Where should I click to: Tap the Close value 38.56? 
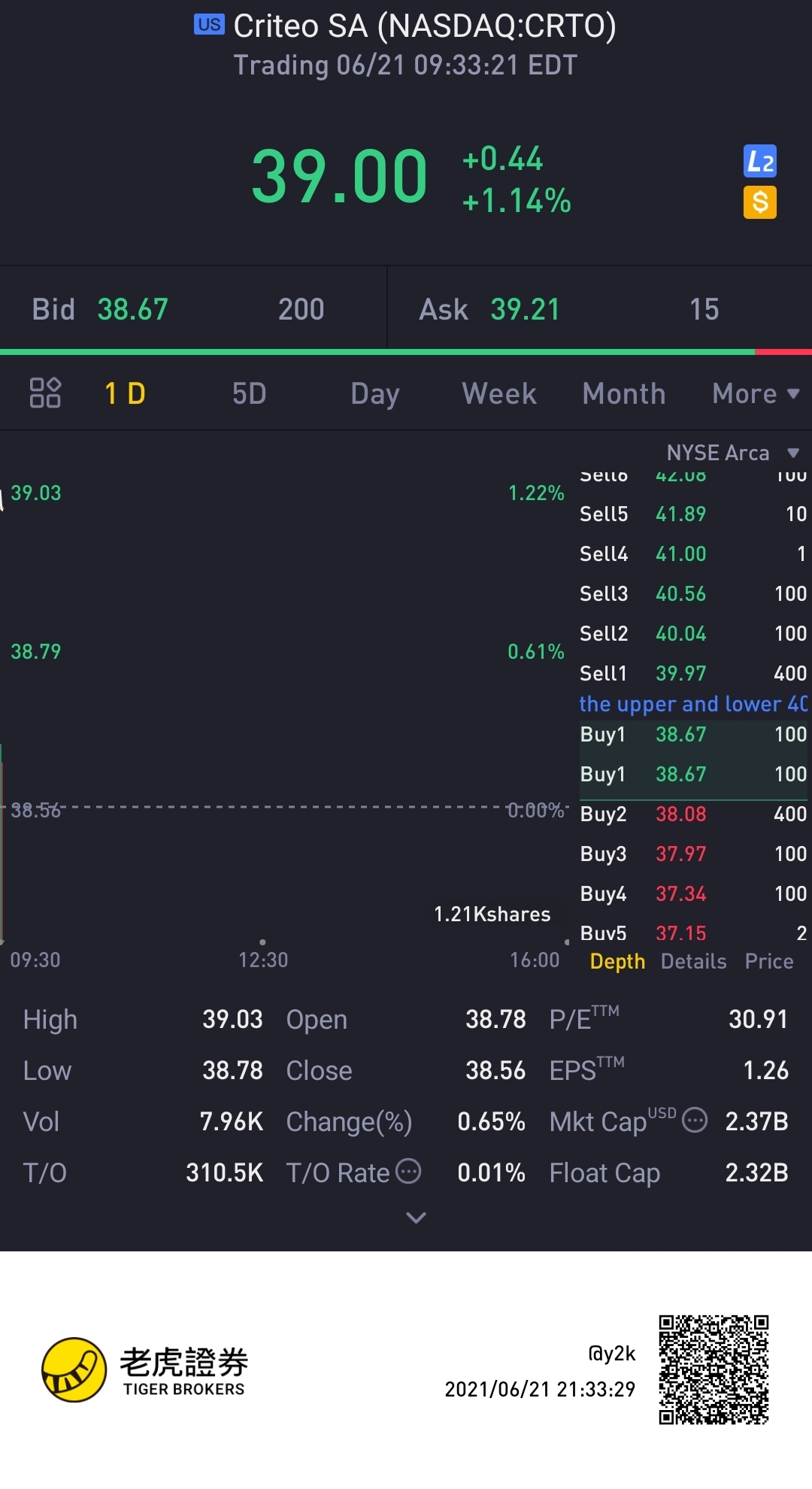coord(495,1070)
